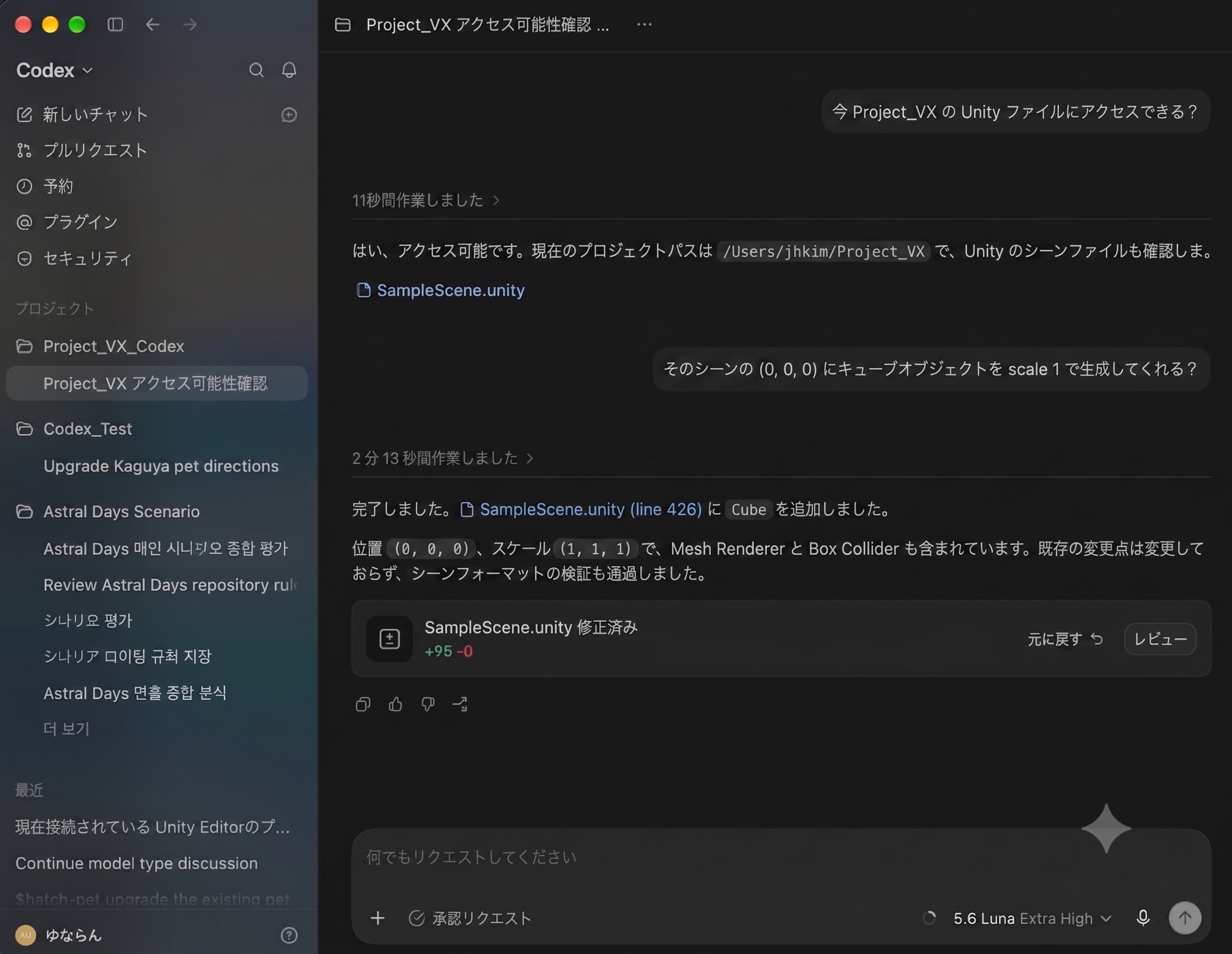Open Astral Days 매인 시나리오 종합 평가 chat
The height and width of the screenshot is (954, 1232).
166,548
